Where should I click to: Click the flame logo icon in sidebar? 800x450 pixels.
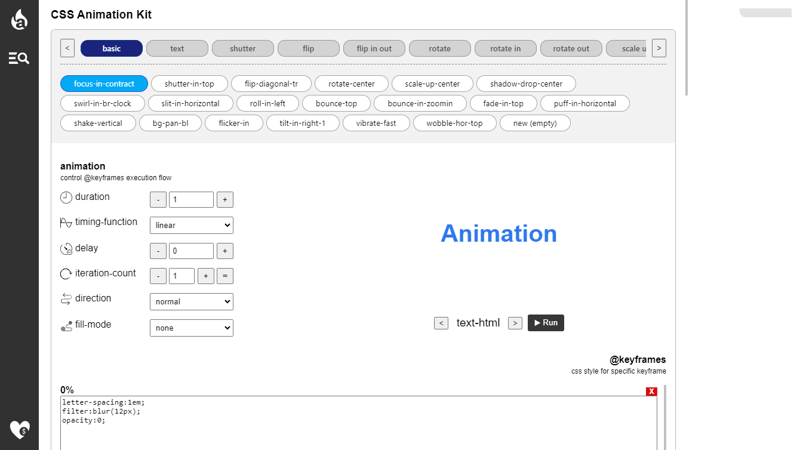pyautogui.click(x=19, y=20)
